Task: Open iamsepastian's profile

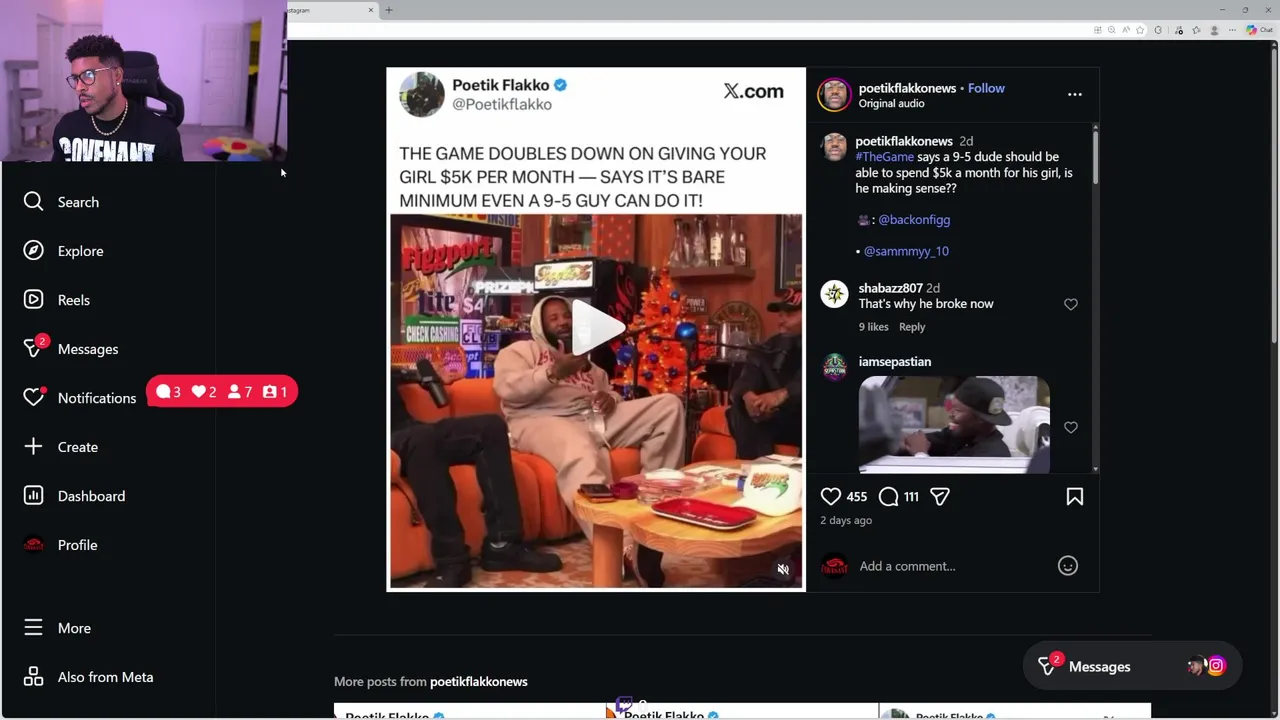Action: pyautogui.click(x=894, y=362)
